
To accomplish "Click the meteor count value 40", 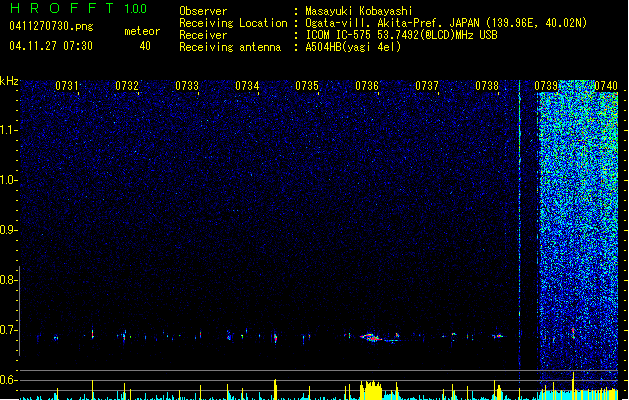I will 145,46.
